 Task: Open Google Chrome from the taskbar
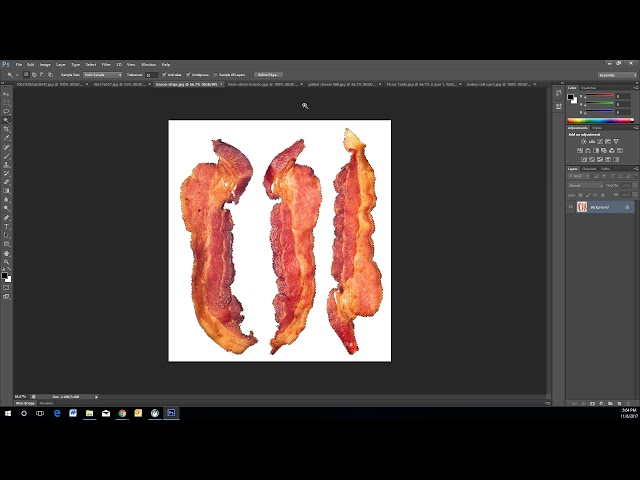122,413
